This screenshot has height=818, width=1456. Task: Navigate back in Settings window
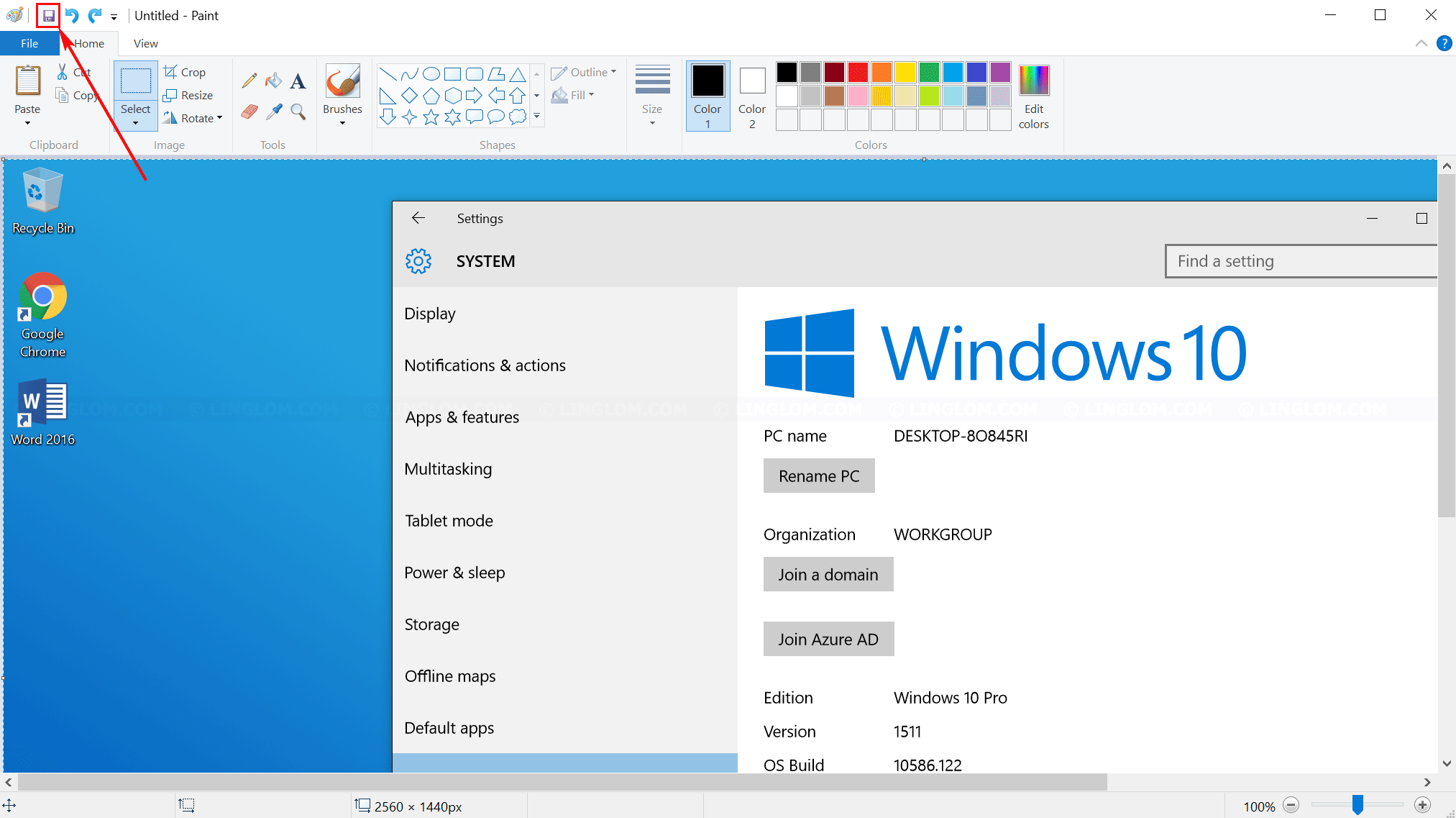[x=418, y=217]
